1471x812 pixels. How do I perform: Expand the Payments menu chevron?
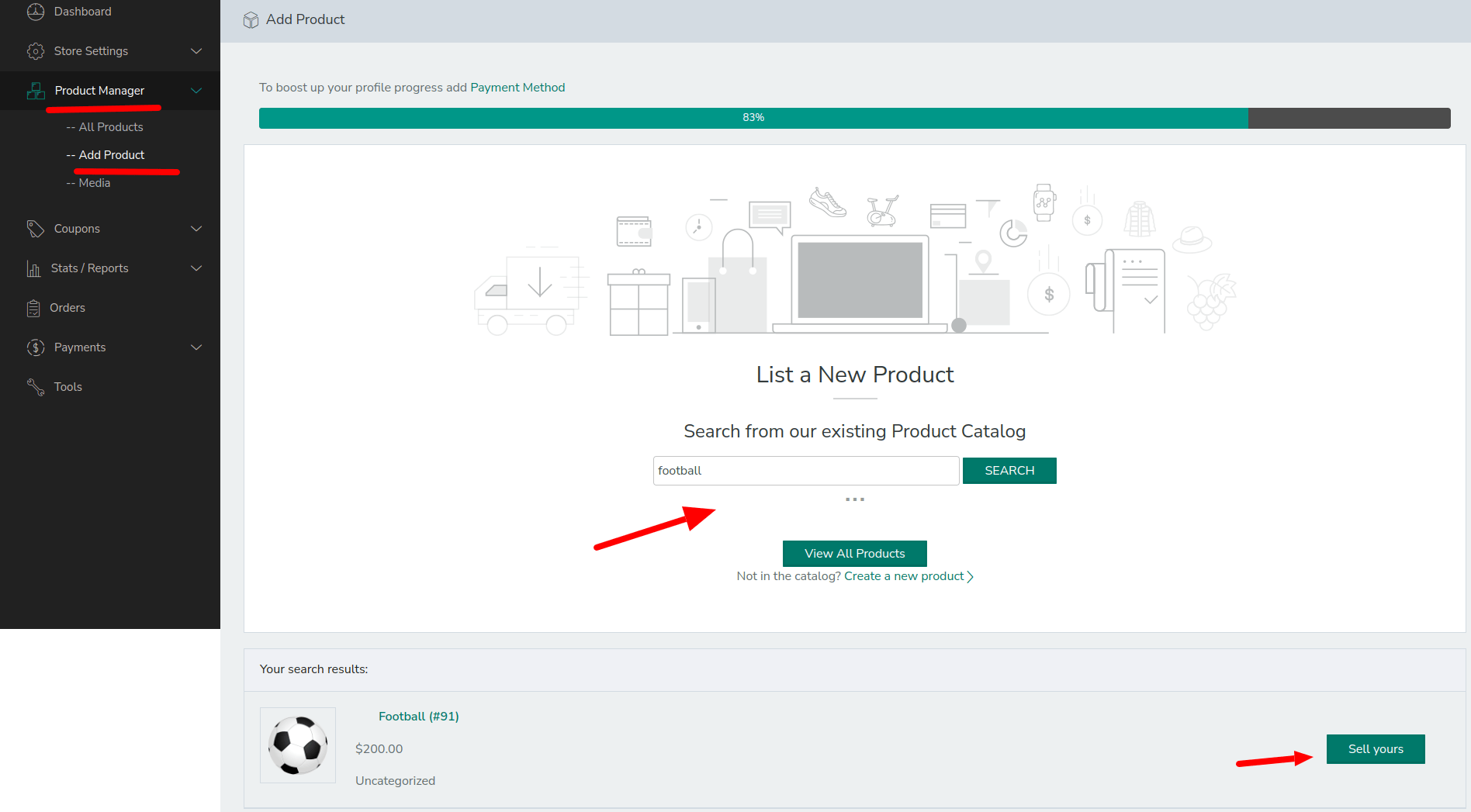(196, 347)
